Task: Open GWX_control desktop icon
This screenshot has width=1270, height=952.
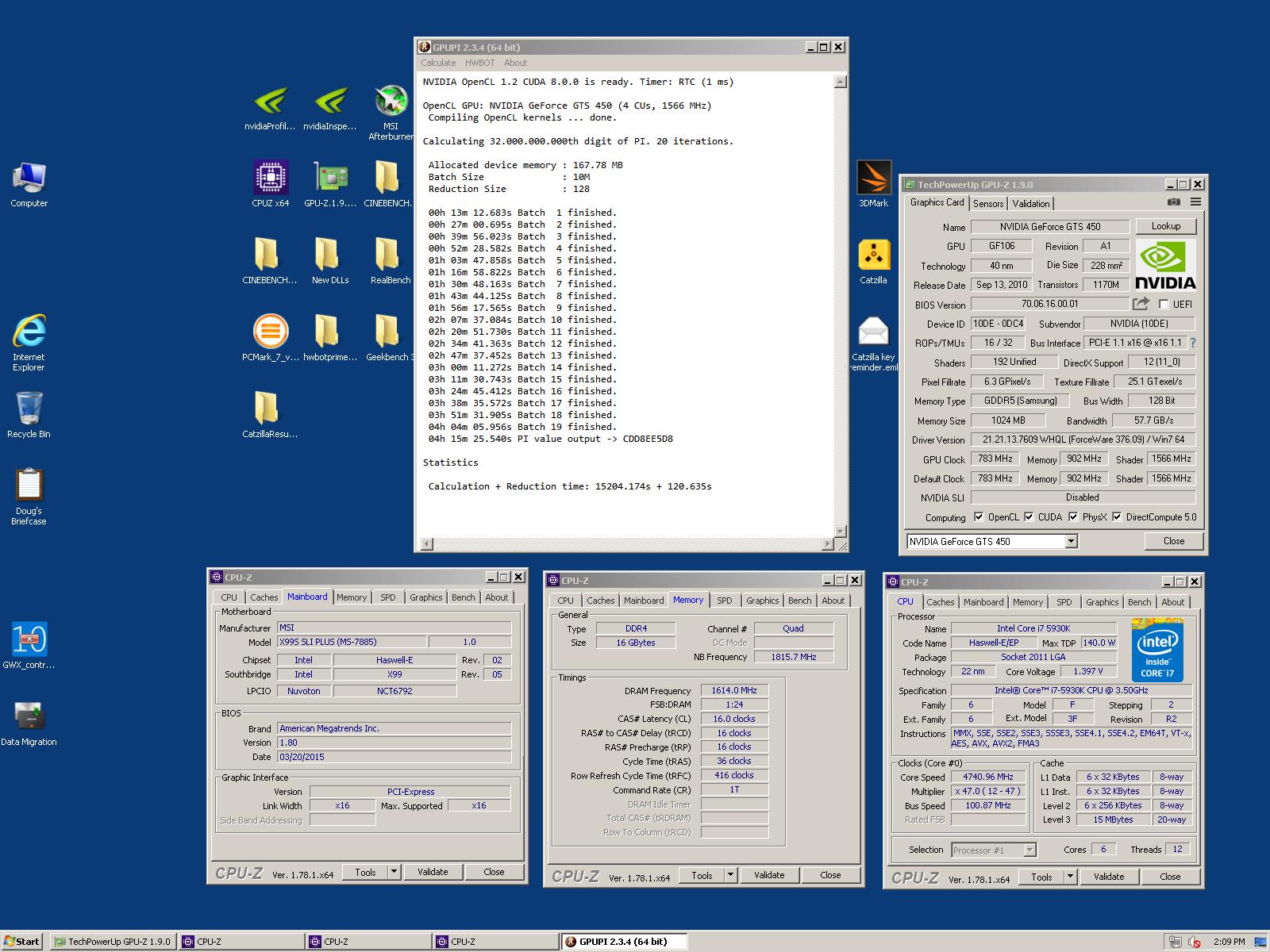Action: click(29, 646)
